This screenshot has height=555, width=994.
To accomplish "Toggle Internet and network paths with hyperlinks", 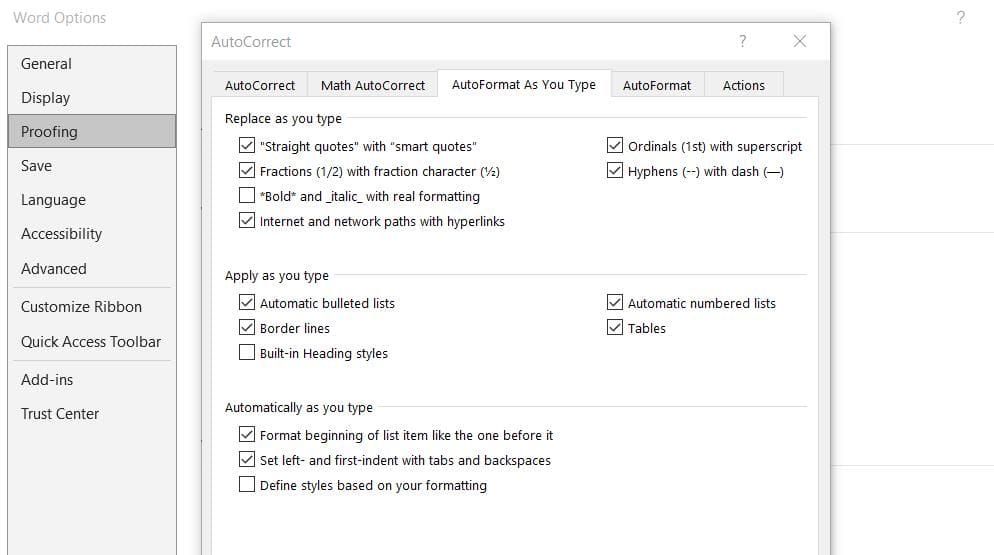I will pyautogui.click(x=247, y=221).
